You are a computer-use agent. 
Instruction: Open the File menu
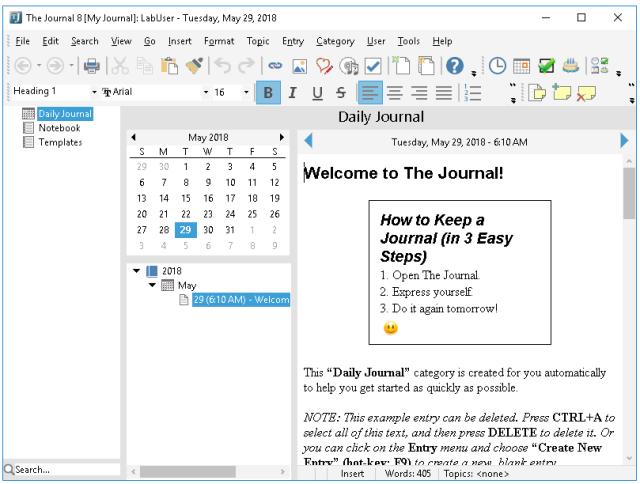[x=22, y=41]
